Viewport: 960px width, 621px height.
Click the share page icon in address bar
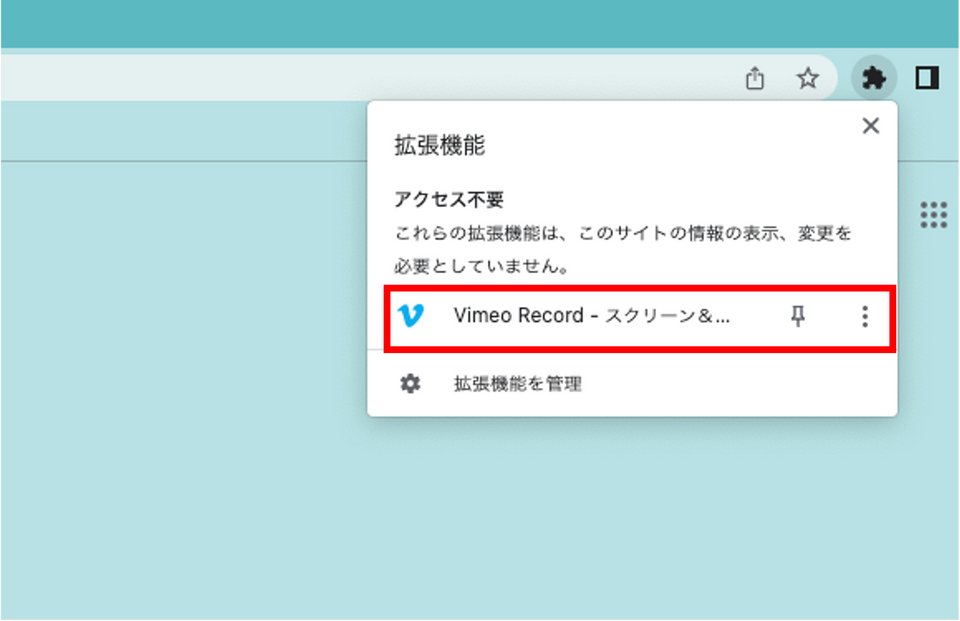coord(754,78)
